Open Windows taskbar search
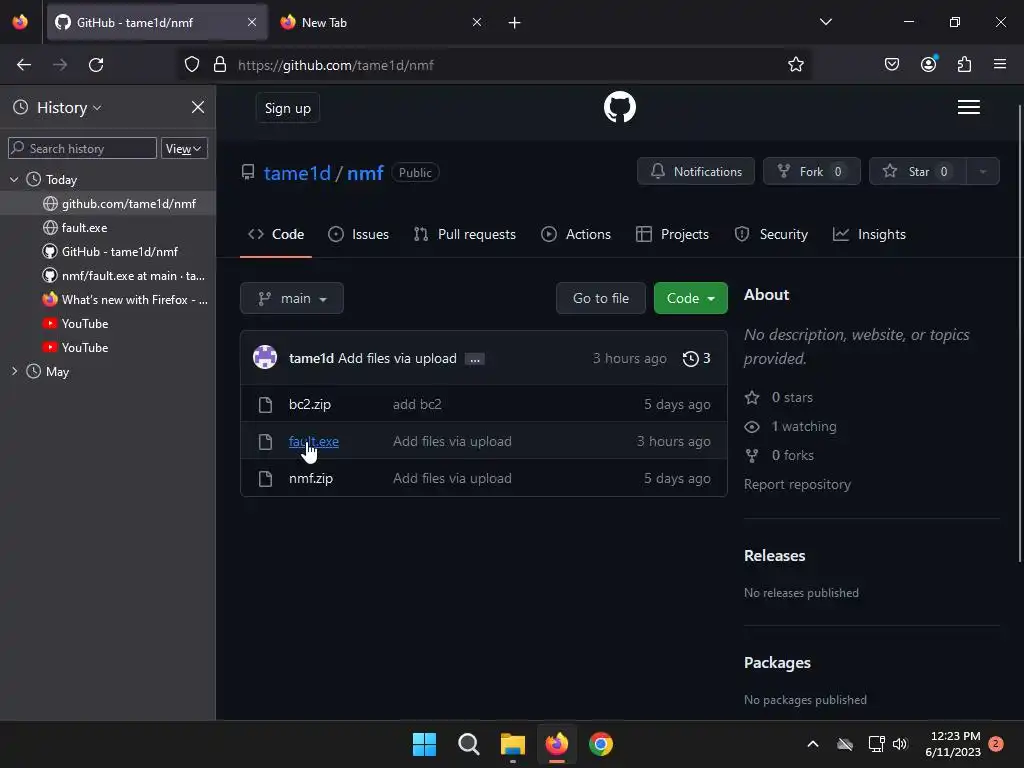 468,744
